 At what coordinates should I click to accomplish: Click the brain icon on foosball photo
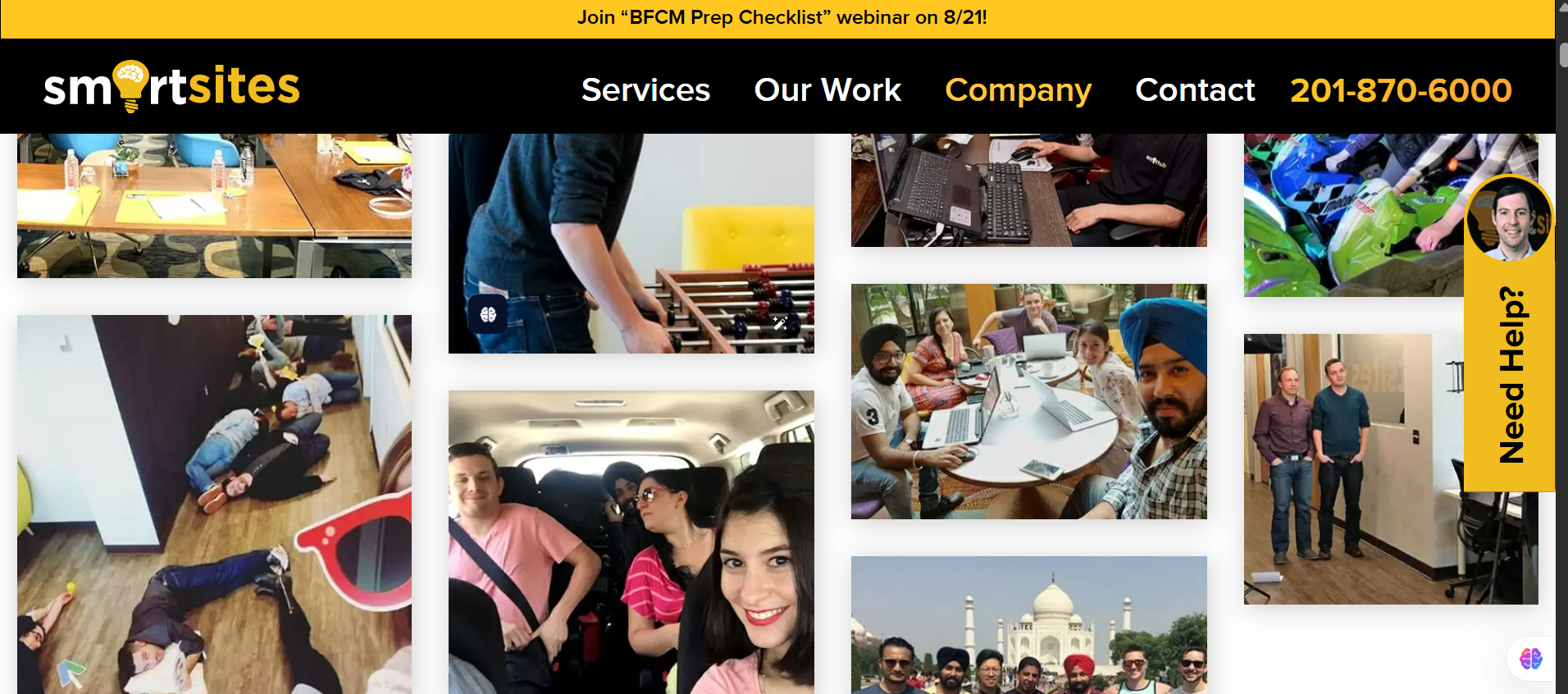[x=488, y=314]
